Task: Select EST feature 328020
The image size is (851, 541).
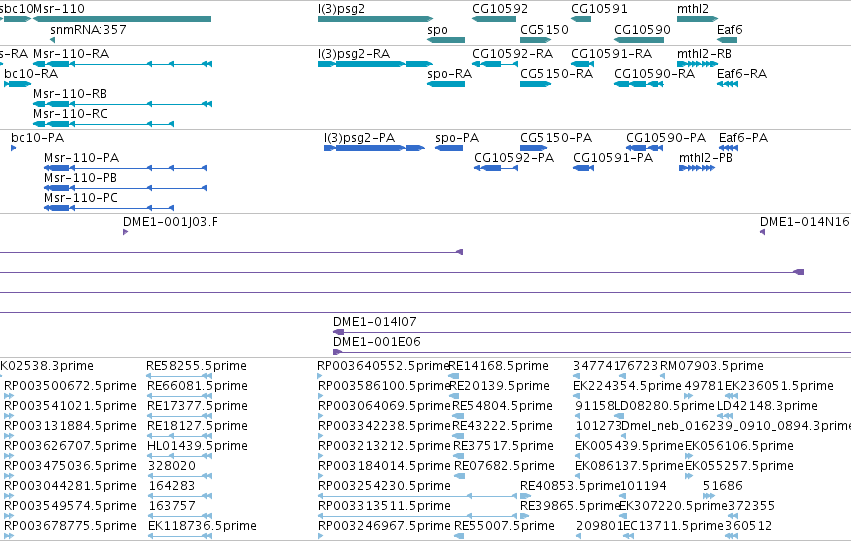Action: click(179, 476)
